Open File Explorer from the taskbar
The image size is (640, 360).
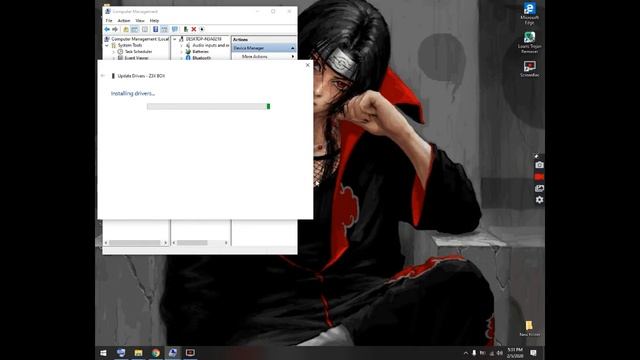click(x=138, y=353)
